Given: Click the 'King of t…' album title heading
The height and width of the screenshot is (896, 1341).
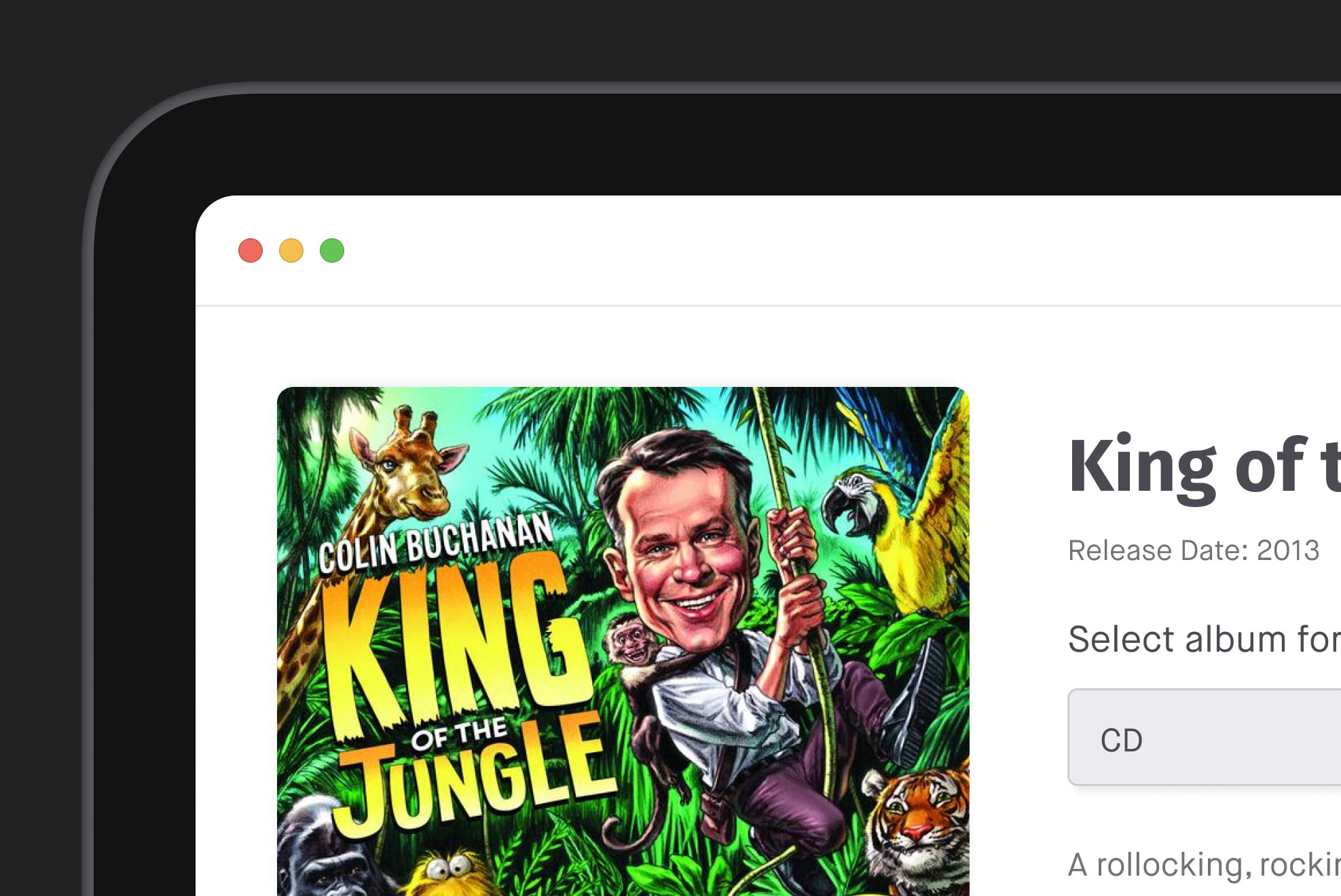Looking at the screenshot, I should coord(1205,466).
